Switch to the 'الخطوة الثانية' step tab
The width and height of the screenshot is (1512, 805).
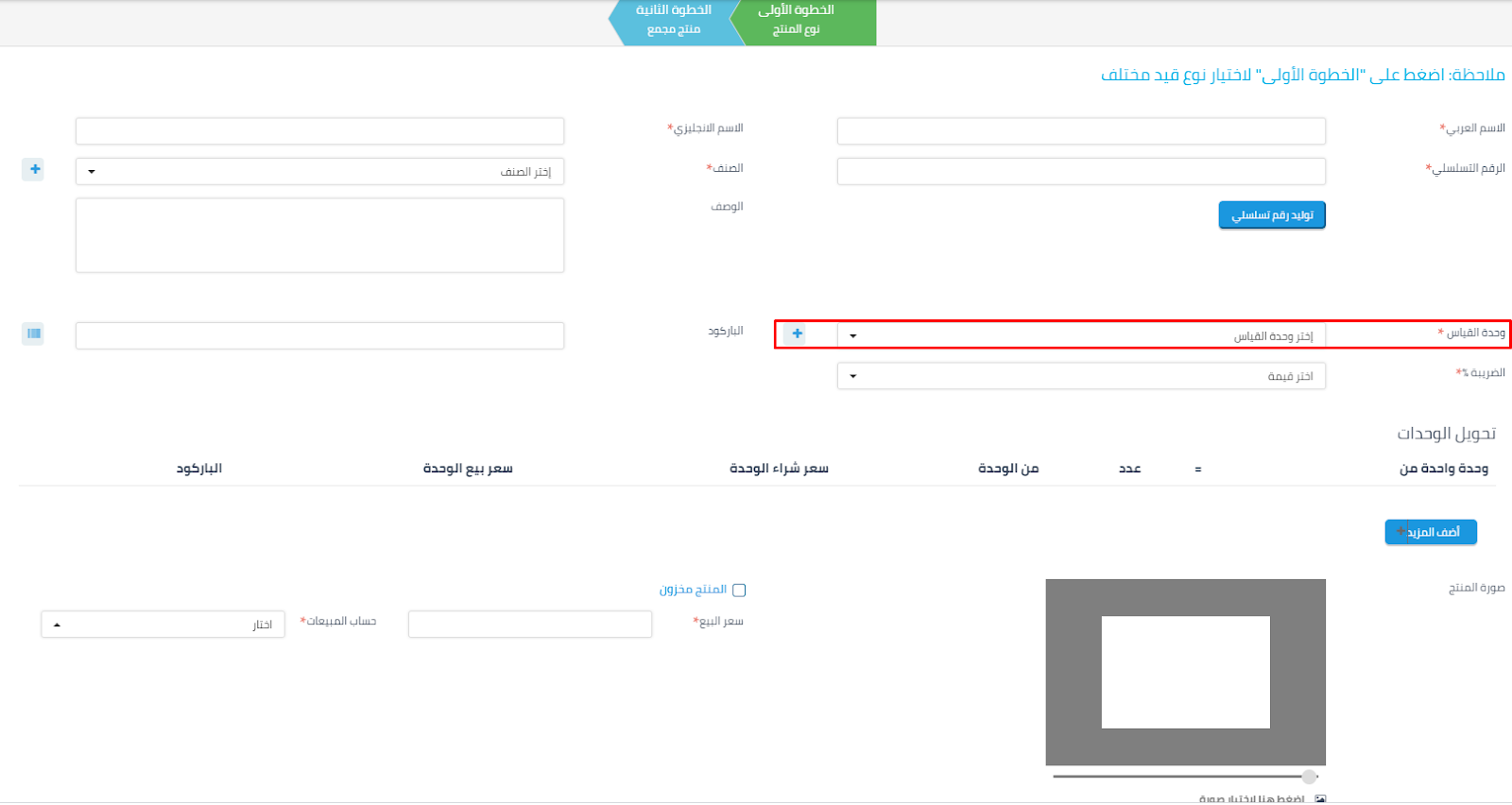point(672,21)
